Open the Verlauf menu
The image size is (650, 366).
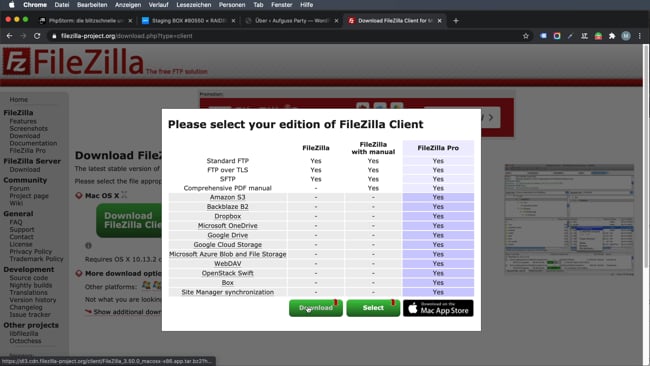[x=158, y=5]
